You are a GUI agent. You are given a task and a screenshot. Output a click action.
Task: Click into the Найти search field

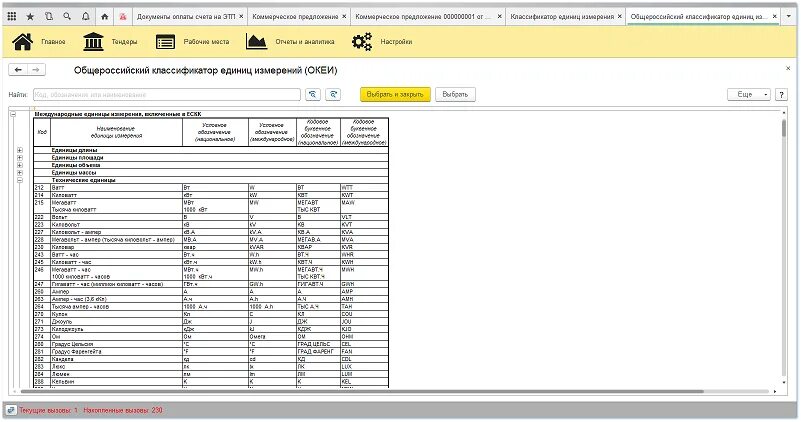[167, 95]
